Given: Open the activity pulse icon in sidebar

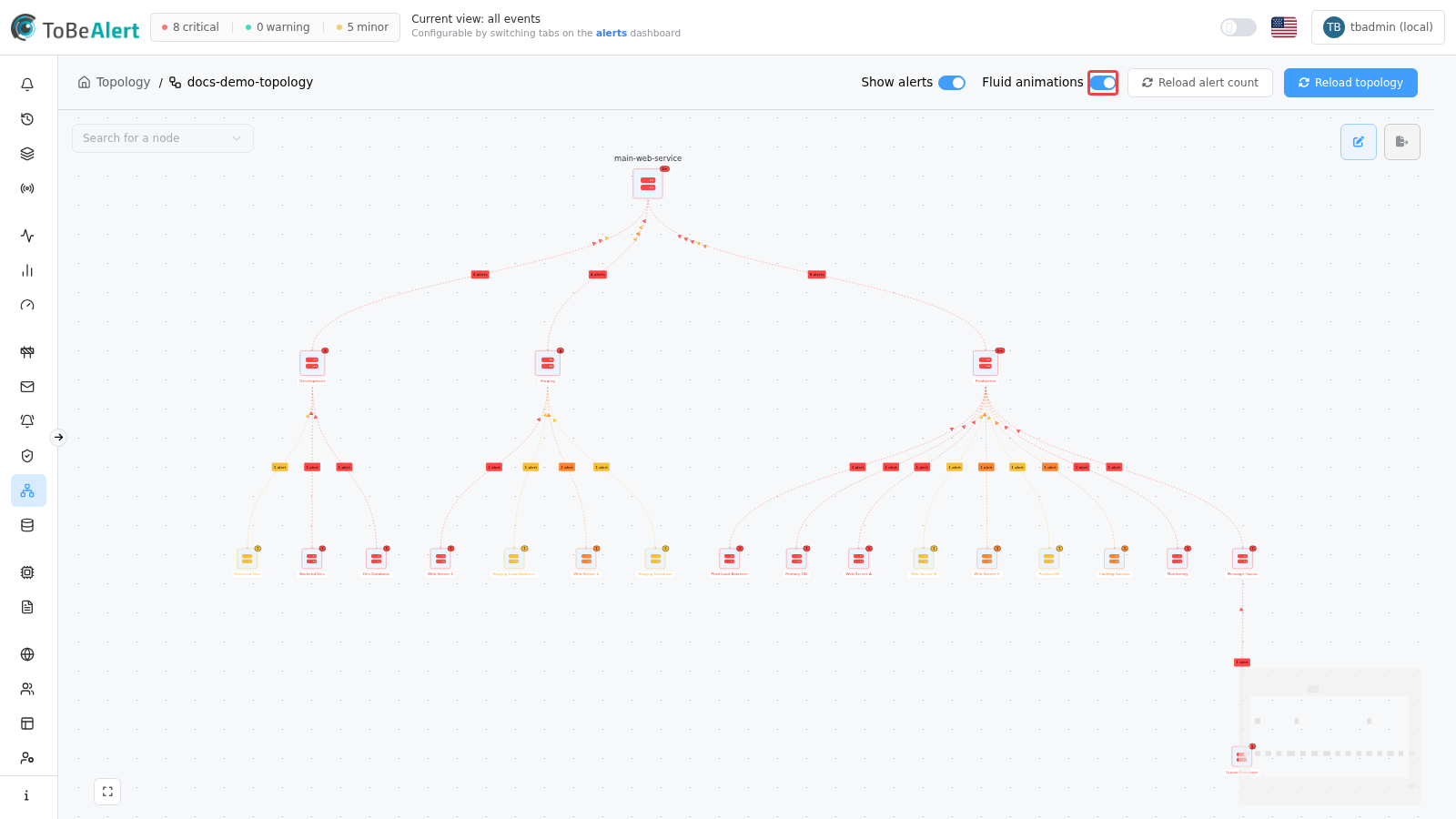Looking at the screenshot, I should point(27,236).
